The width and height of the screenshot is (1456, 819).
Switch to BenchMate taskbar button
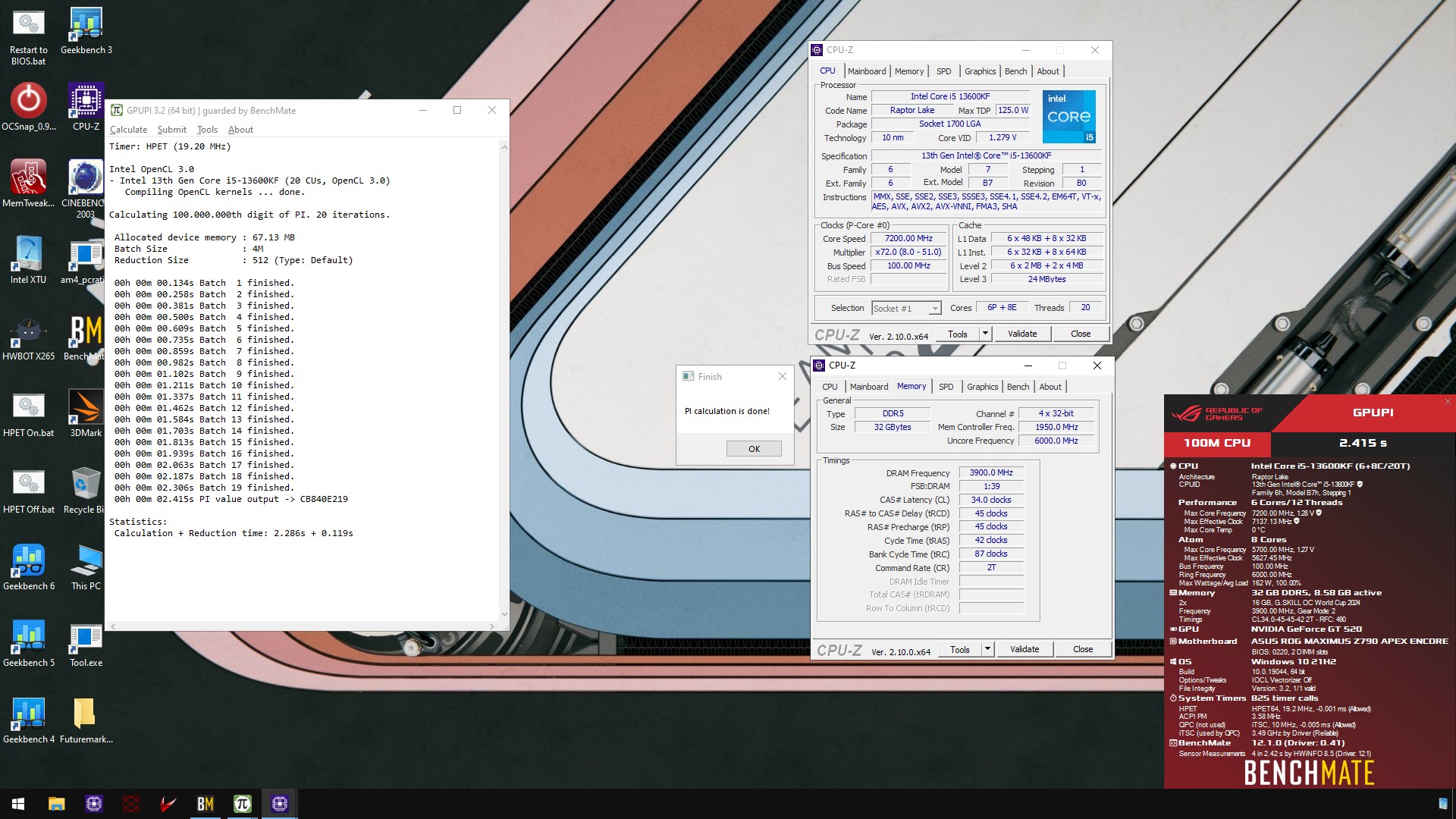pyautogui.click(x=205, y=804)
